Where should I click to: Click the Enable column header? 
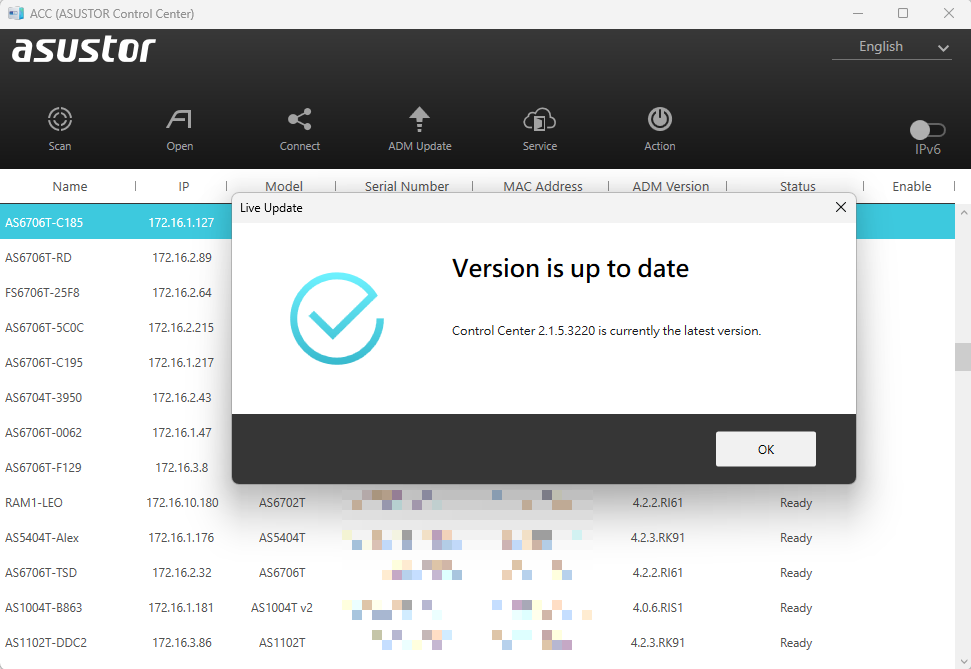pos(912,186)
